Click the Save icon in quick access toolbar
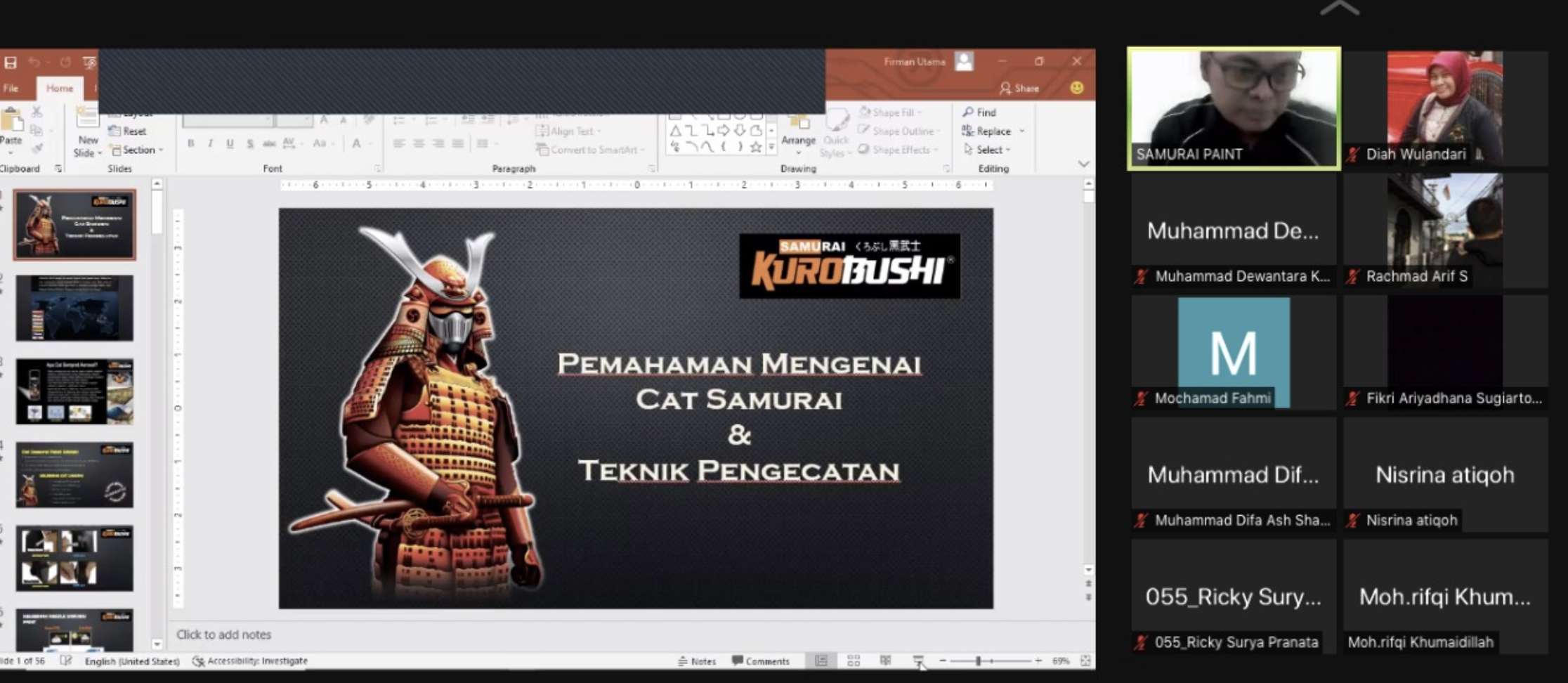The width and height of the screenshot is (1568, 683). pos(11,63)
